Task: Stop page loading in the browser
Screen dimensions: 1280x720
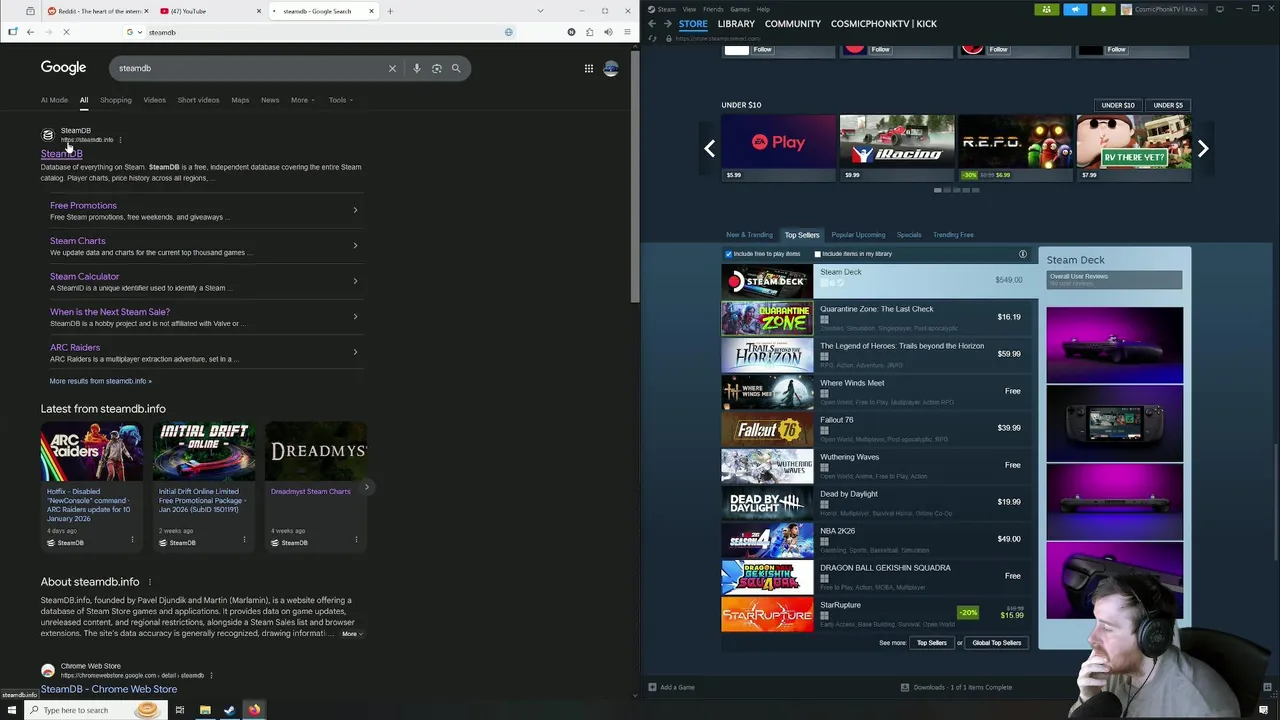Action: [66, 32]
